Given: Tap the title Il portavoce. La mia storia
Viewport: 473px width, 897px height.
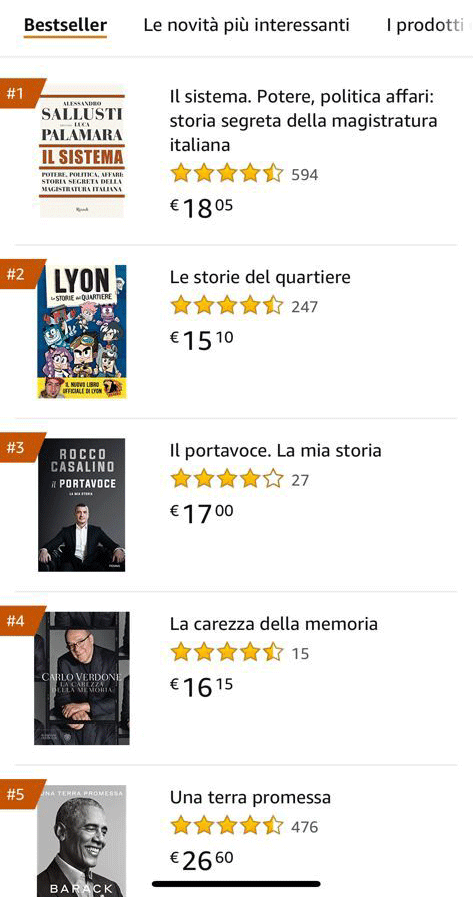Looking at the screenshot, I should (x=275, y=450).
